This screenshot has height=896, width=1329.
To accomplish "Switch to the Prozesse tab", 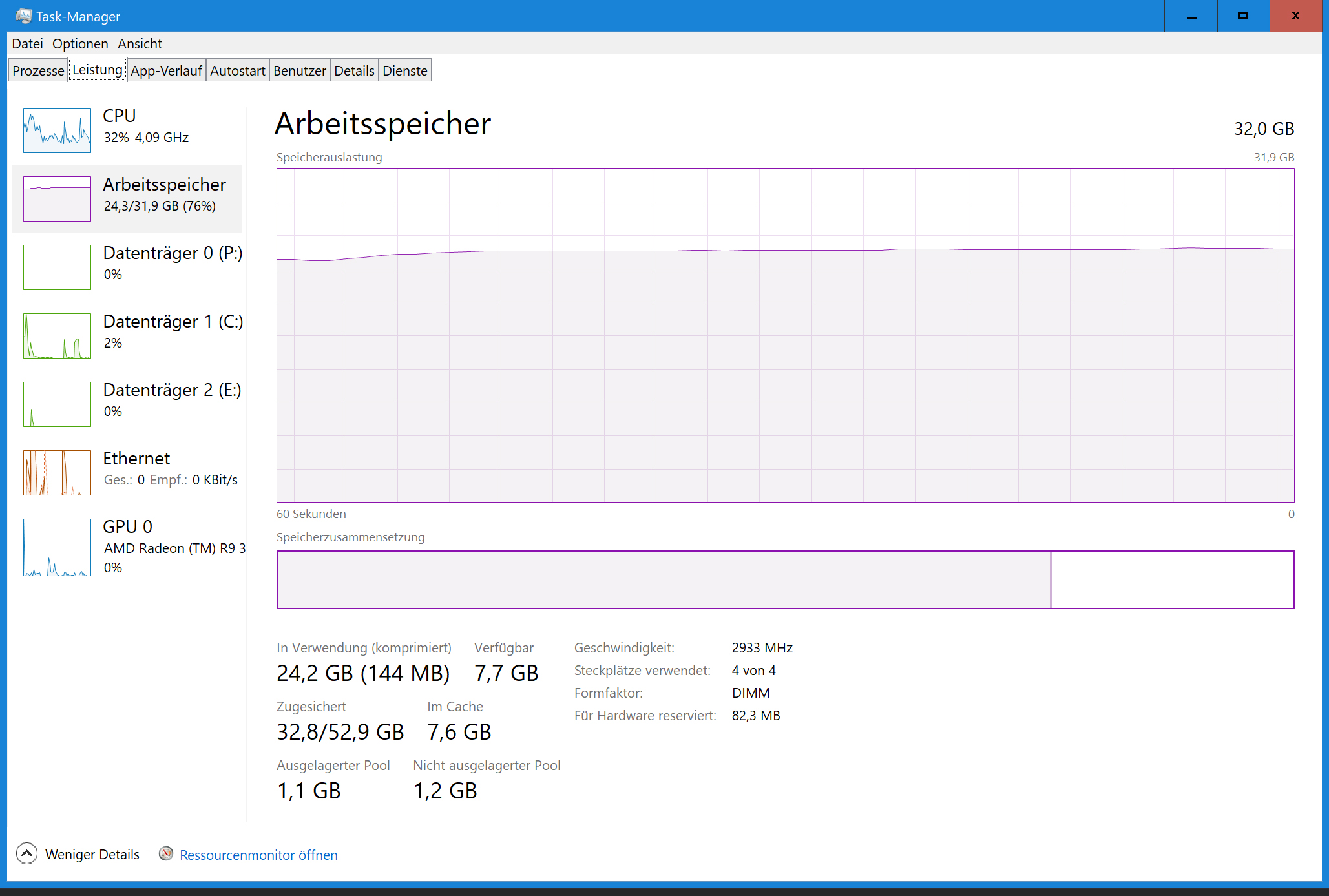I will tap(38, 71).
